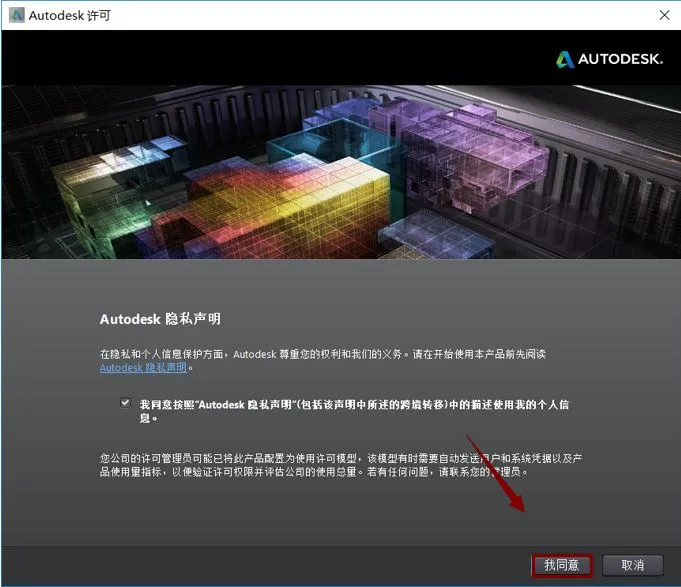Click the 我同意 (I Agree) button

562,565
